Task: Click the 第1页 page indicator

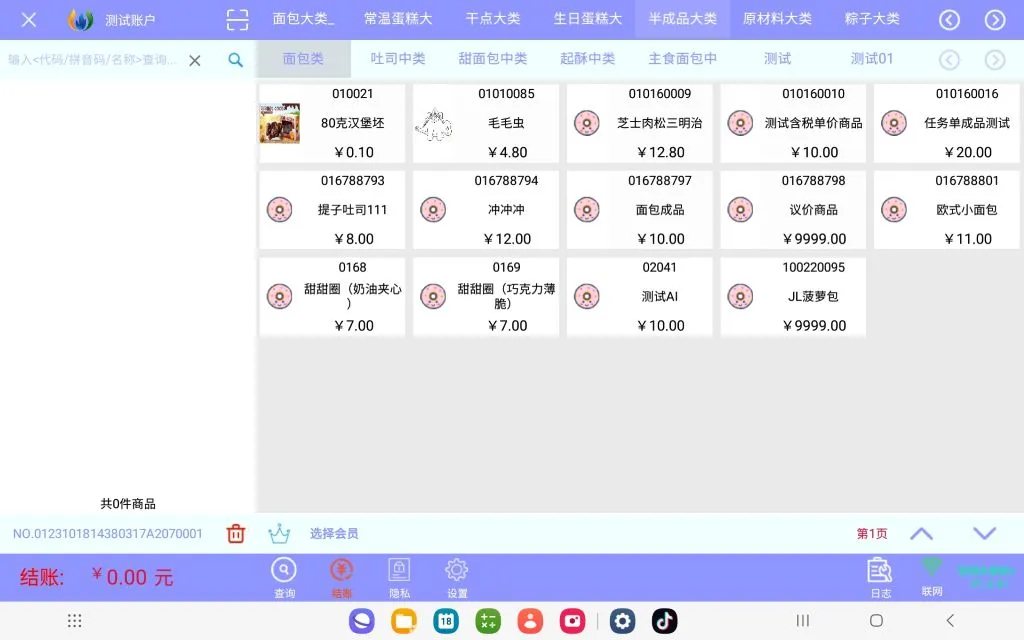Action: coord(870,533)
